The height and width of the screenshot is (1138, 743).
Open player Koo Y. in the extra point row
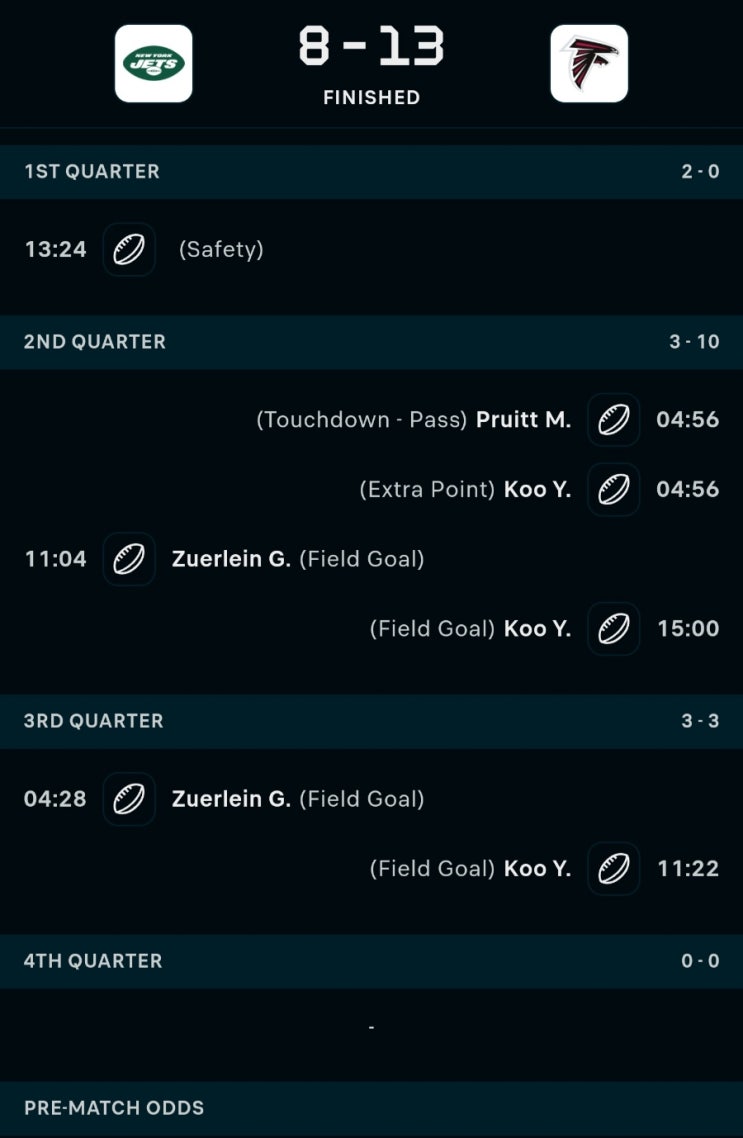[x=538, y=489]
